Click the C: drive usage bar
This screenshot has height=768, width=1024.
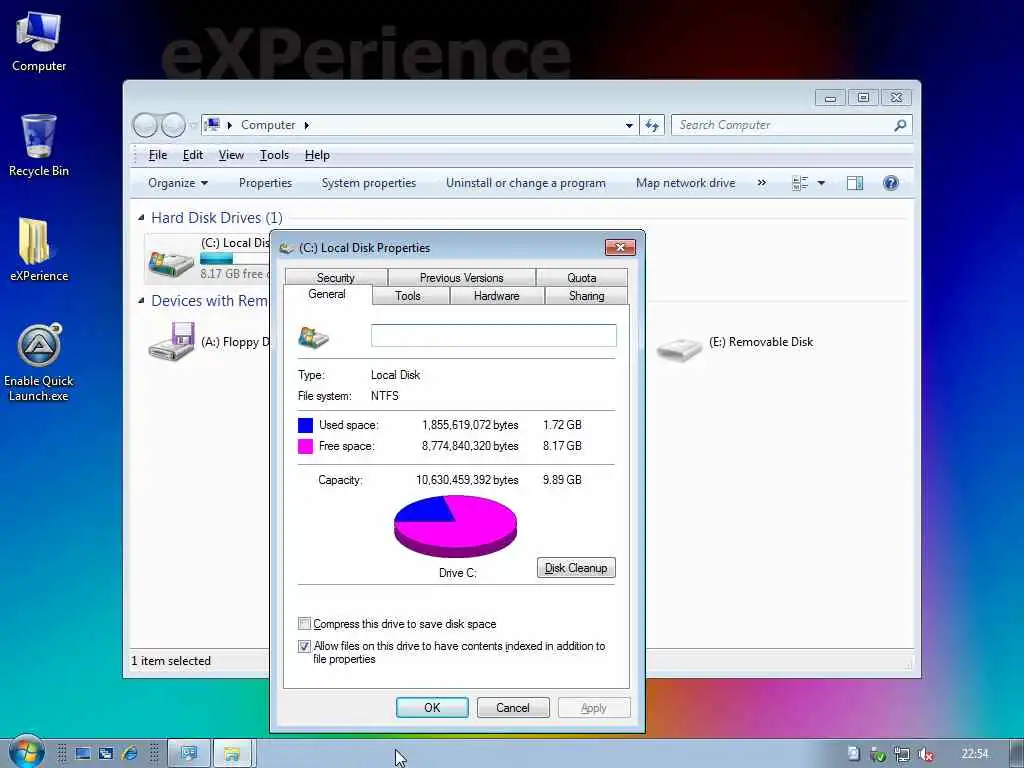tap(235, 259)
